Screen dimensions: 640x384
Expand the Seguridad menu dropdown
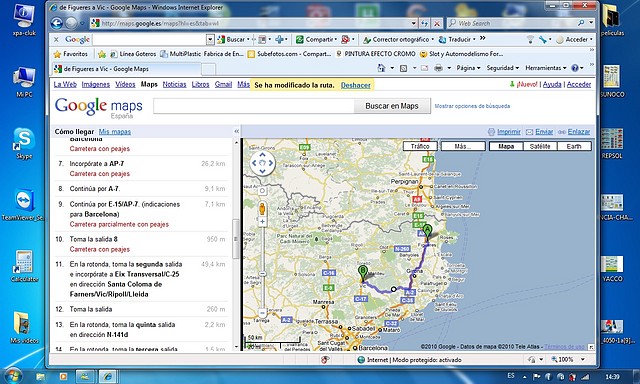pos(502,68)
